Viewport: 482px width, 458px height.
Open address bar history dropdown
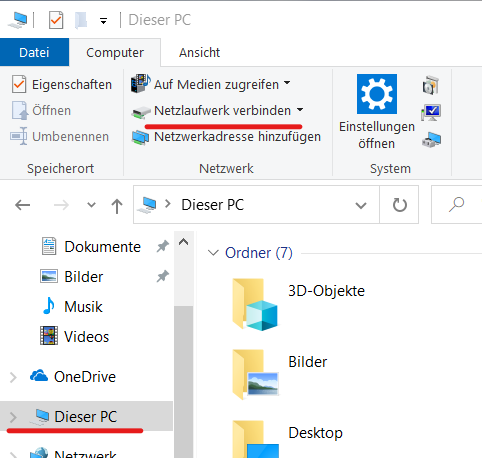pyautogui.click(x=361, y=205)
